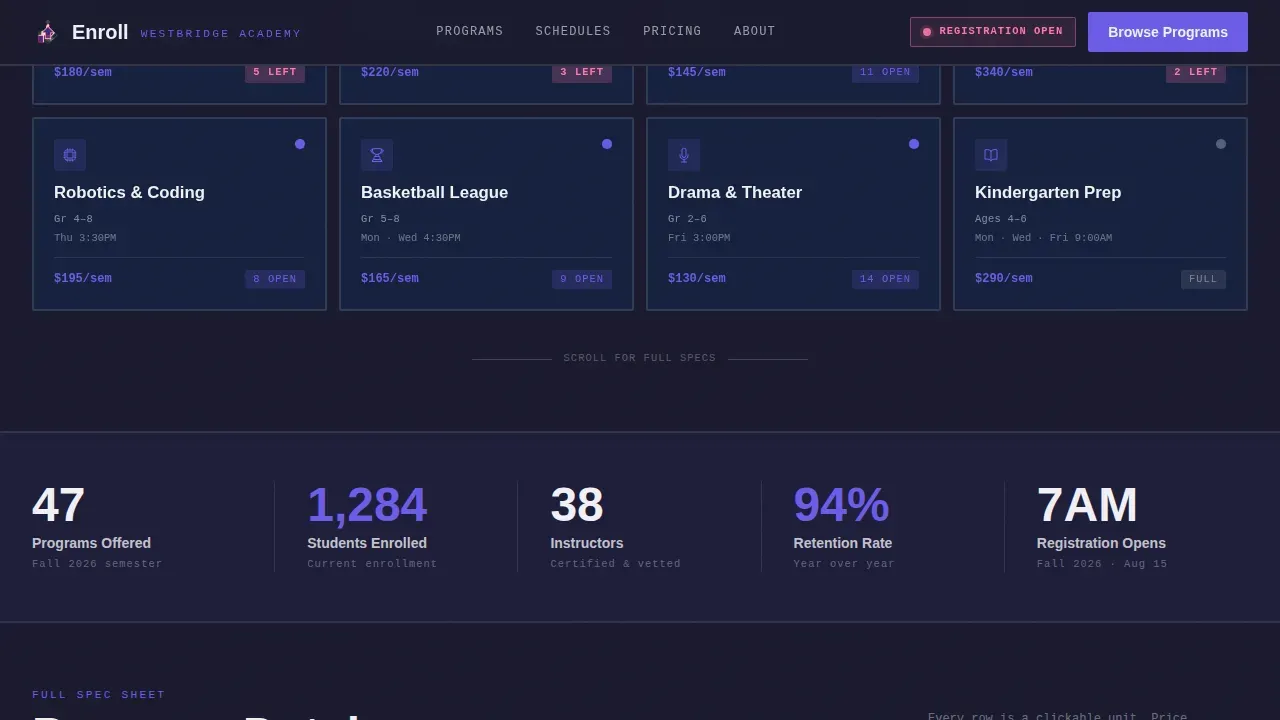The image size is (1280, 720).
Task: Open the Drama & Theater card title
Action: pos(735,192)
